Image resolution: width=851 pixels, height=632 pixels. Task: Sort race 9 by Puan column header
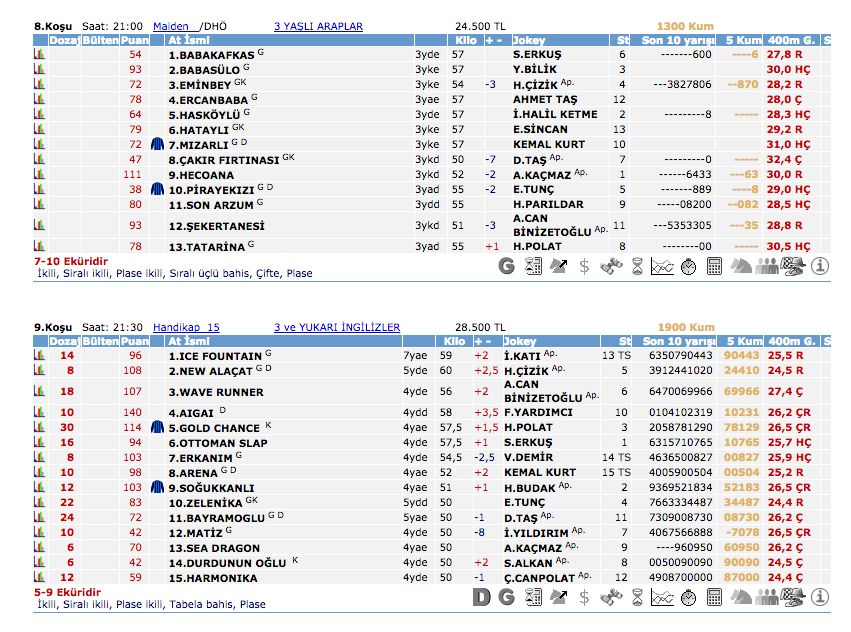[134, 341]
